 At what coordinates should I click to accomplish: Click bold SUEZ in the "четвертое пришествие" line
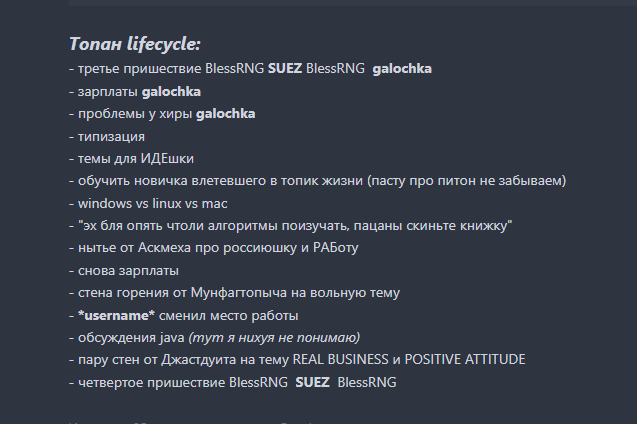tap(311, 382)
